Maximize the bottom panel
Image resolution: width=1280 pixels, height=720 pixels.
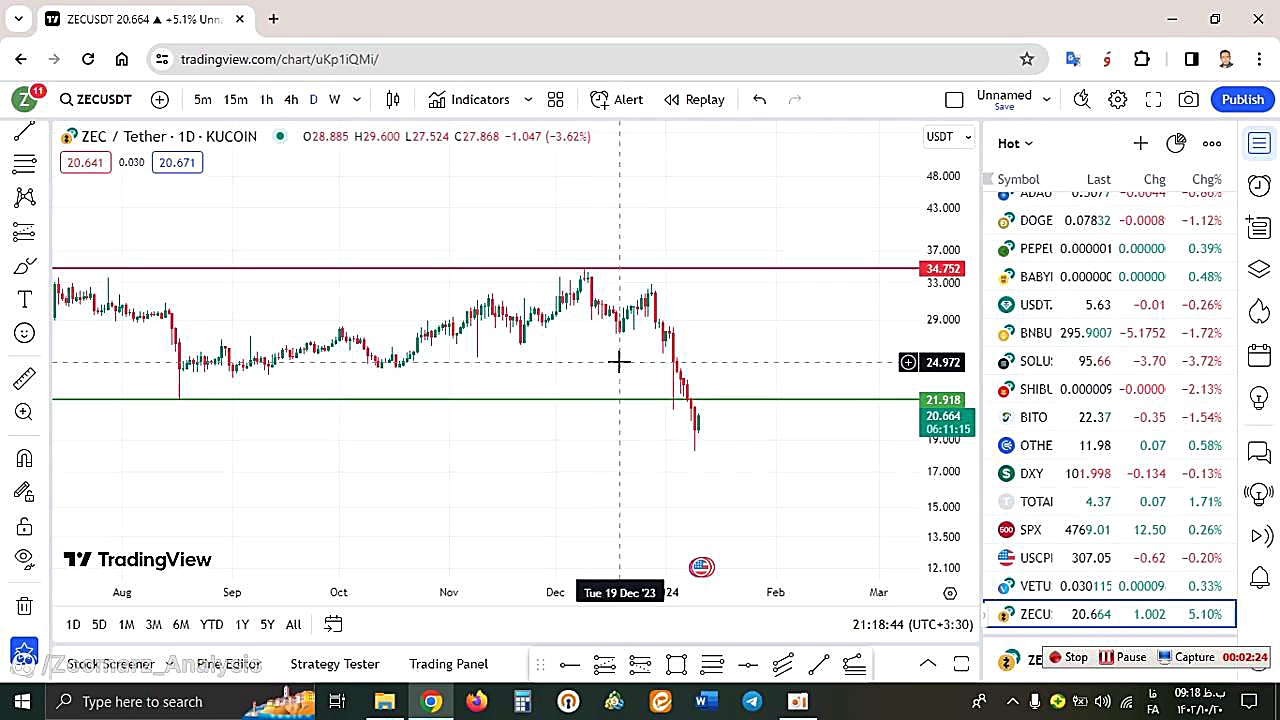coord(961,664)
